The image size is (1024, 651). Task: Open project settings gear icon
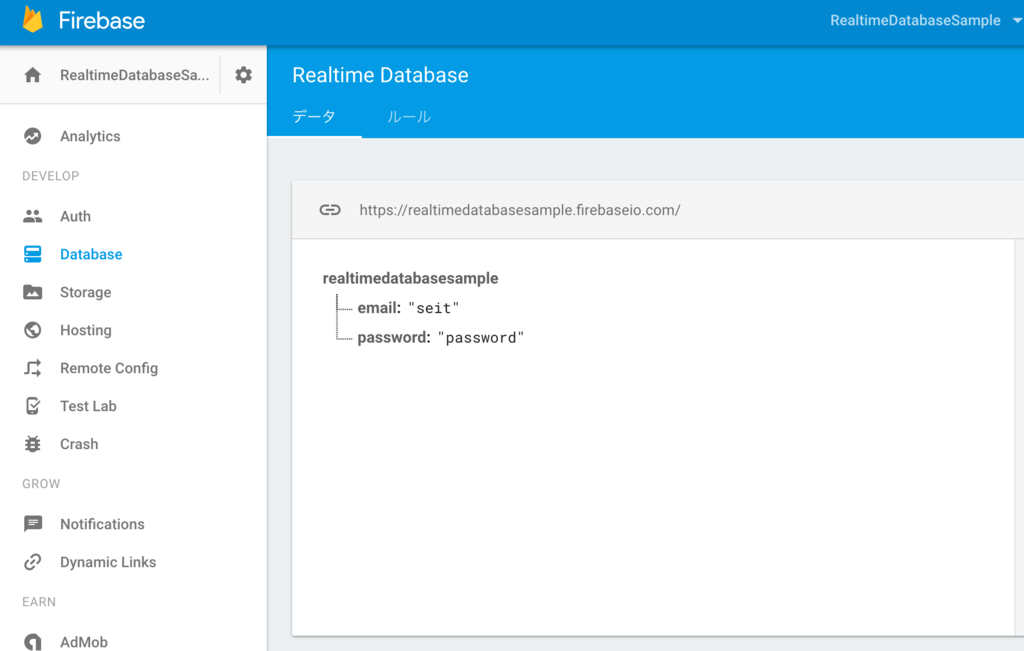click(x=244, y=75)
